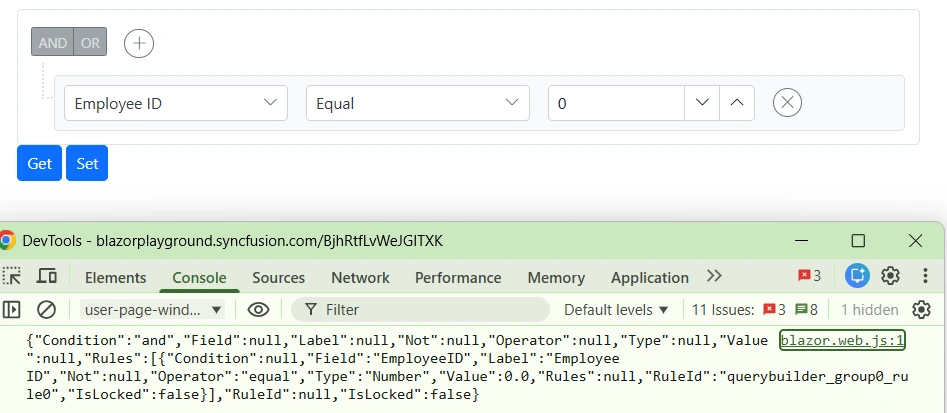Switch to the Console tab

click(199, 278)
